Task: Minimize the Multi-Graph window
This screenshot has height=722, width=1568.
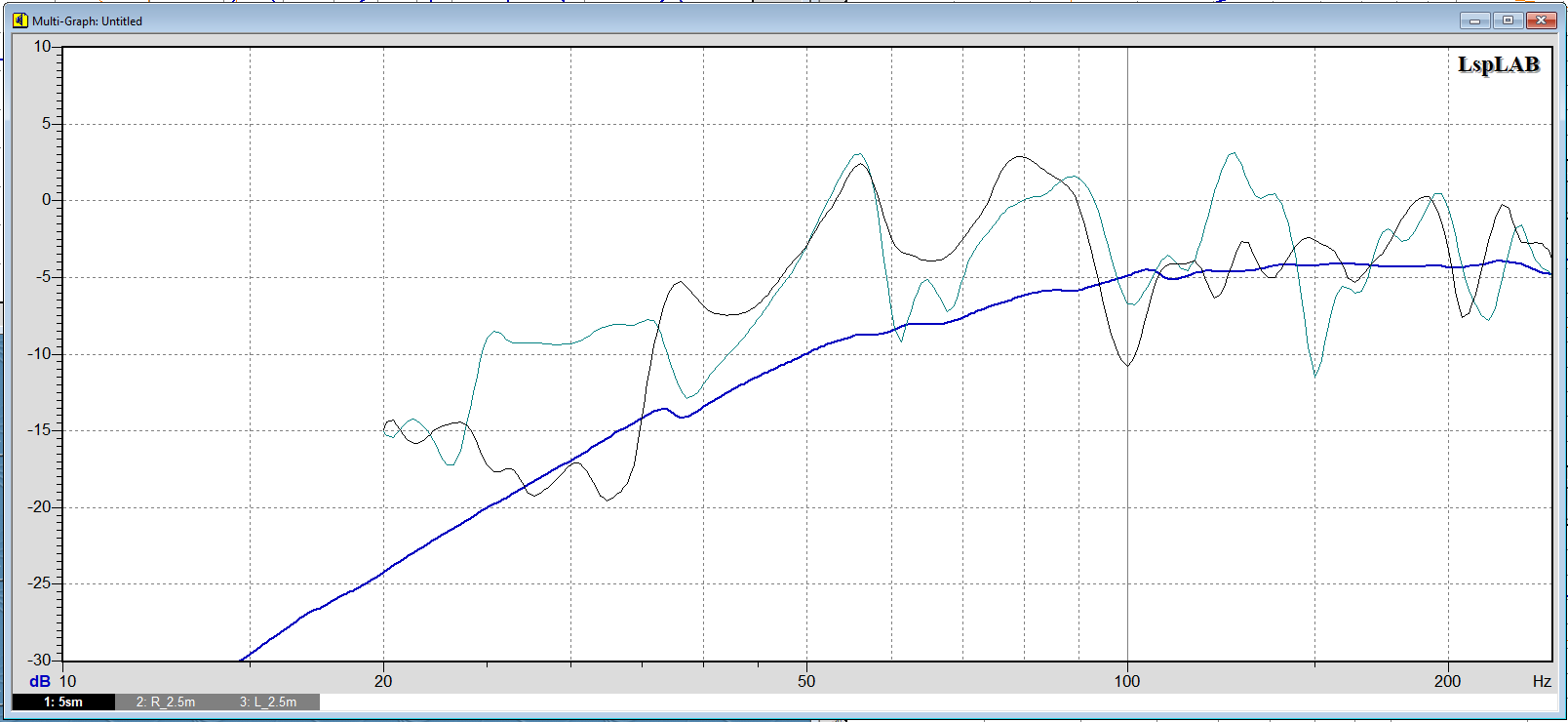Action: click(x=1473, y=20)
